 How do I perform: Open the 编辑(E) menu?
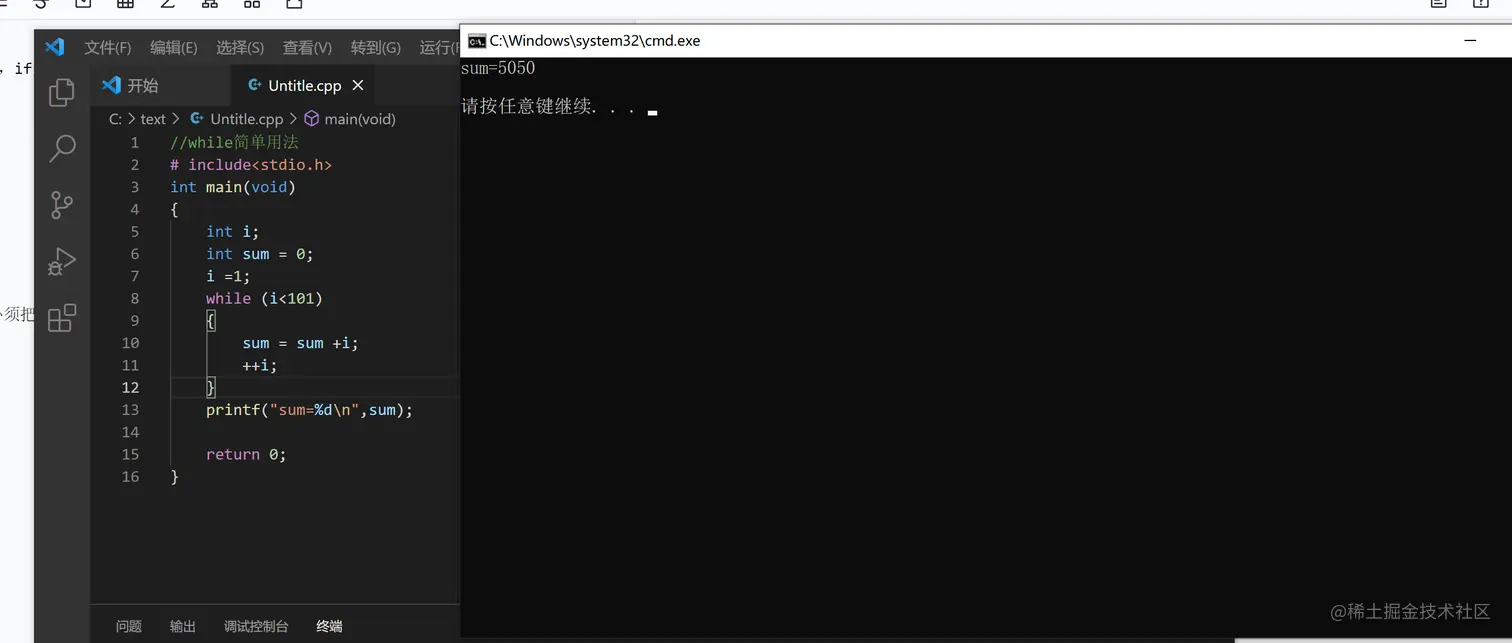[x=173, y=46]
